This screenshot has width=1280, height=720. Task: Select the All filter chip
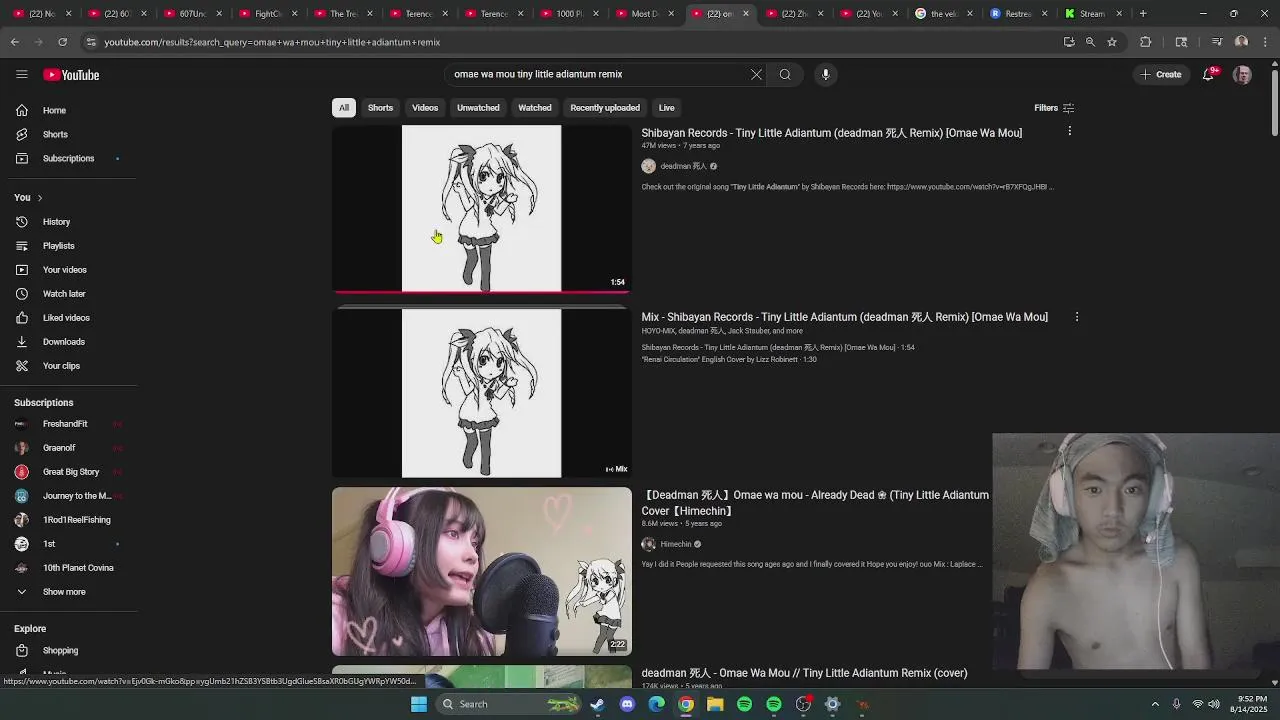pyautogui.click(x=343, y=108)
